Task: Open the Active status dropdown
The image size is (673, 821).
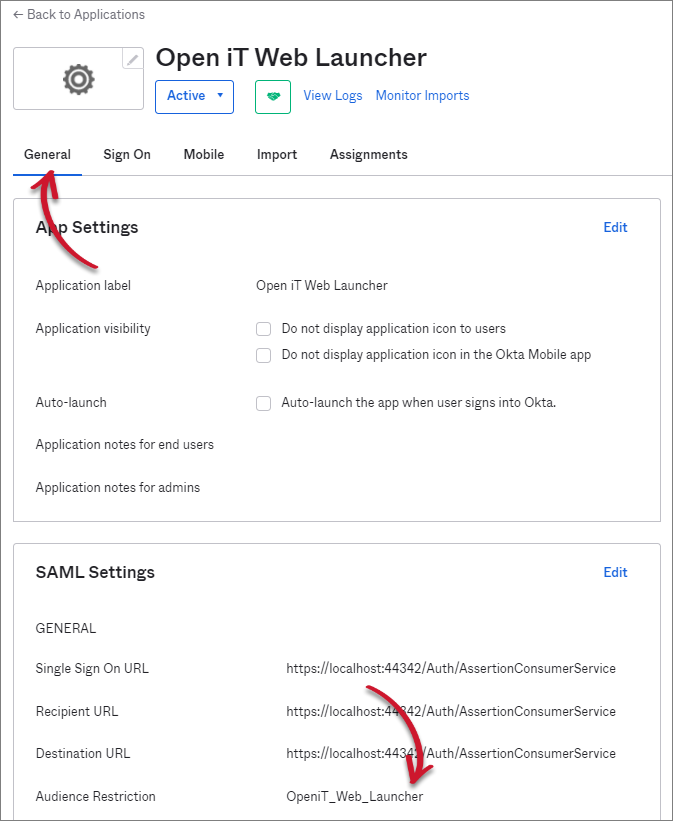Action: (x=194, y=96)
